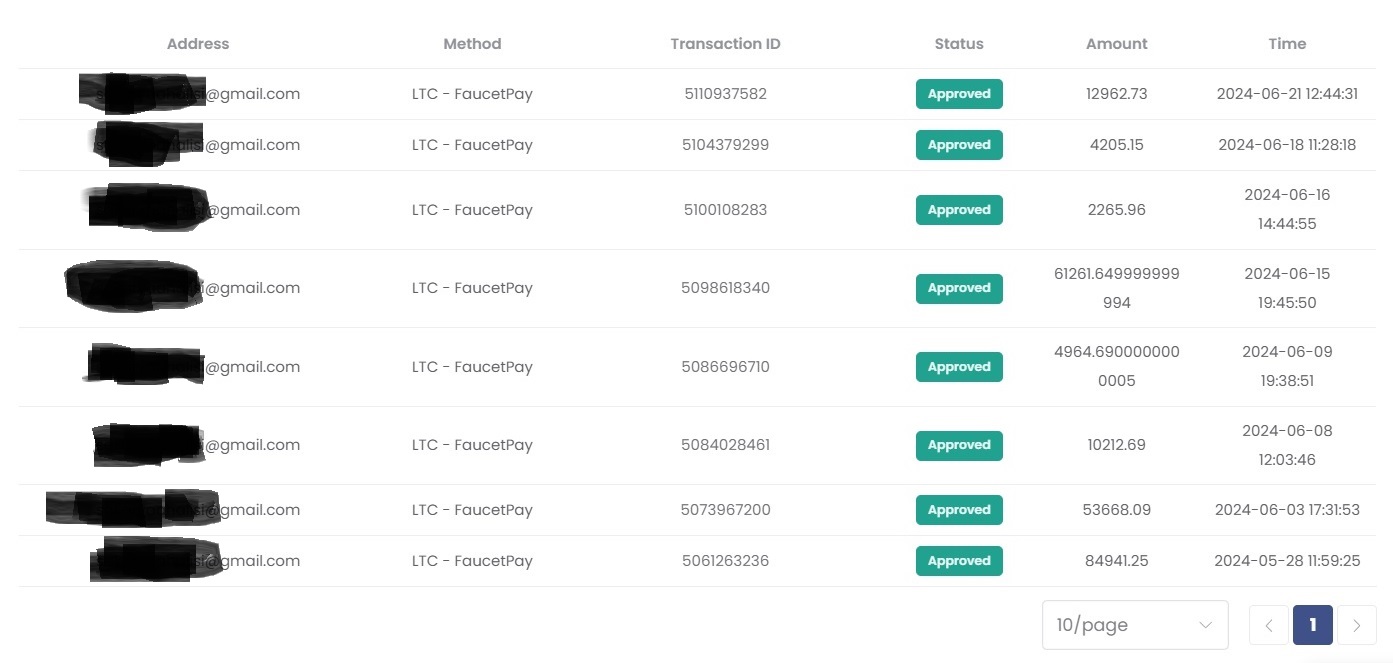Image resolution: width=1393 pixels, height=663 pixels.
Task: Select the Transaction ID column header
Action: 725,43
